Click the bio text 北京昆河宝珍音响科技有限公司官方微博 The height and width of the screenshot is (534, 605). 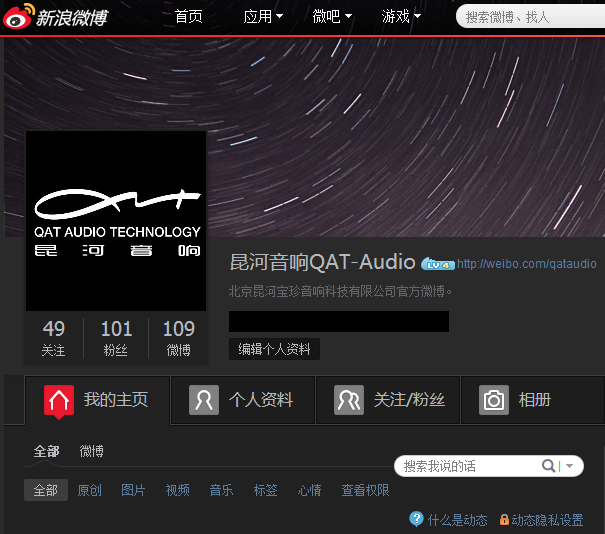point(340,291)
